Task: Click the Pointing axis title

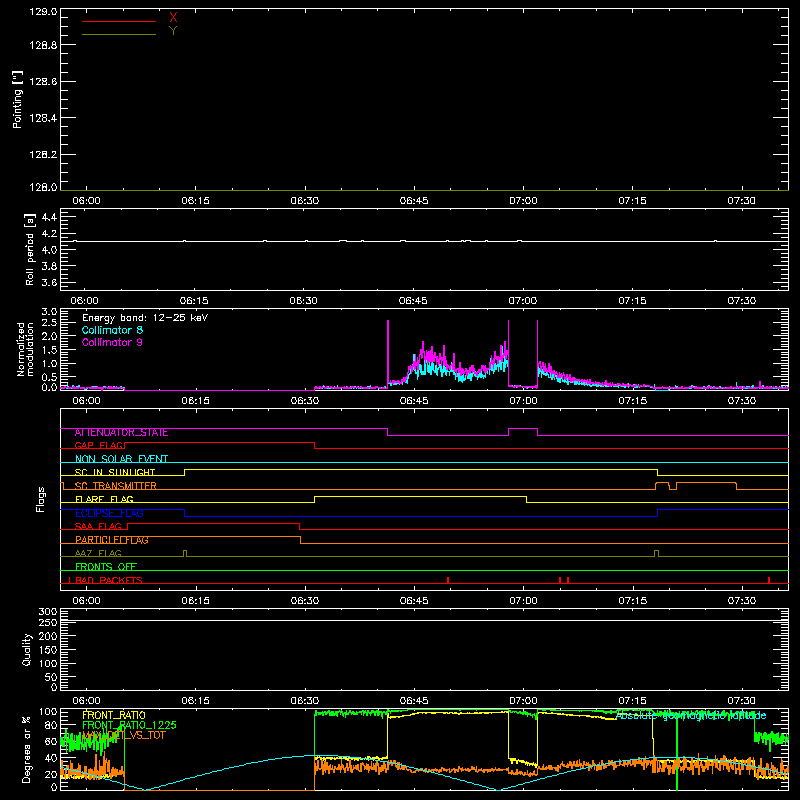Action: [x=18, y=99]
